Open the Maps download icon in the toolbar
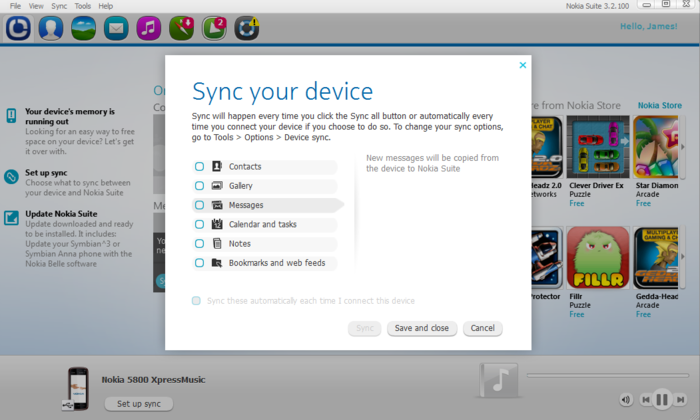This screenshot has width=700, height=420. click(181, 28)
